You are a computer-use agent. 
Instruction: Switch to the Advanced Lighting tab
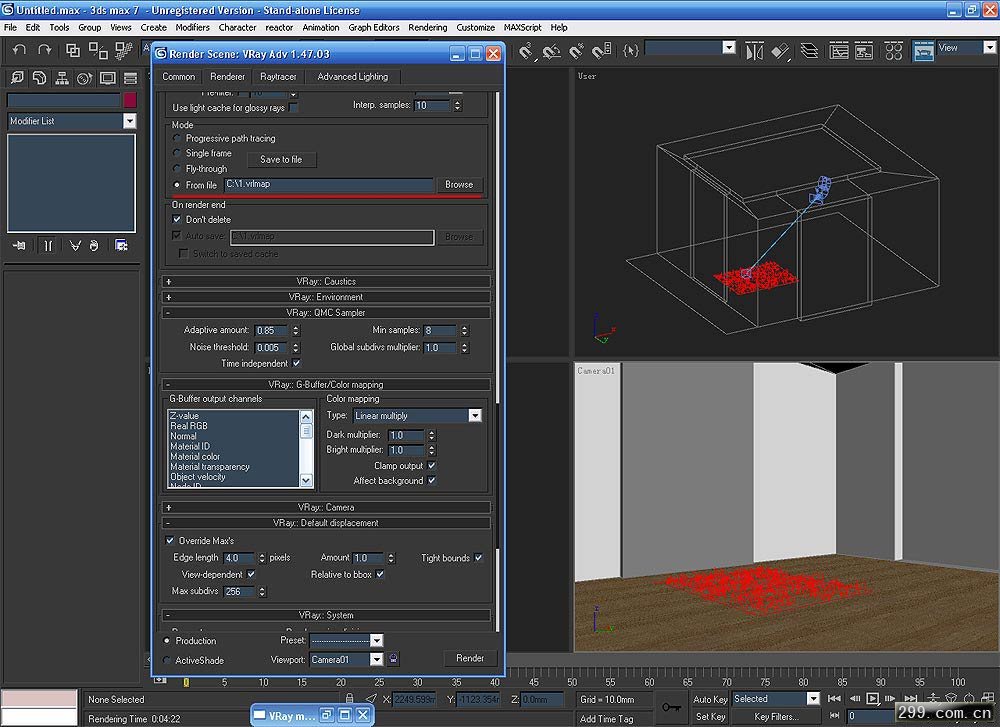[353, 77]
